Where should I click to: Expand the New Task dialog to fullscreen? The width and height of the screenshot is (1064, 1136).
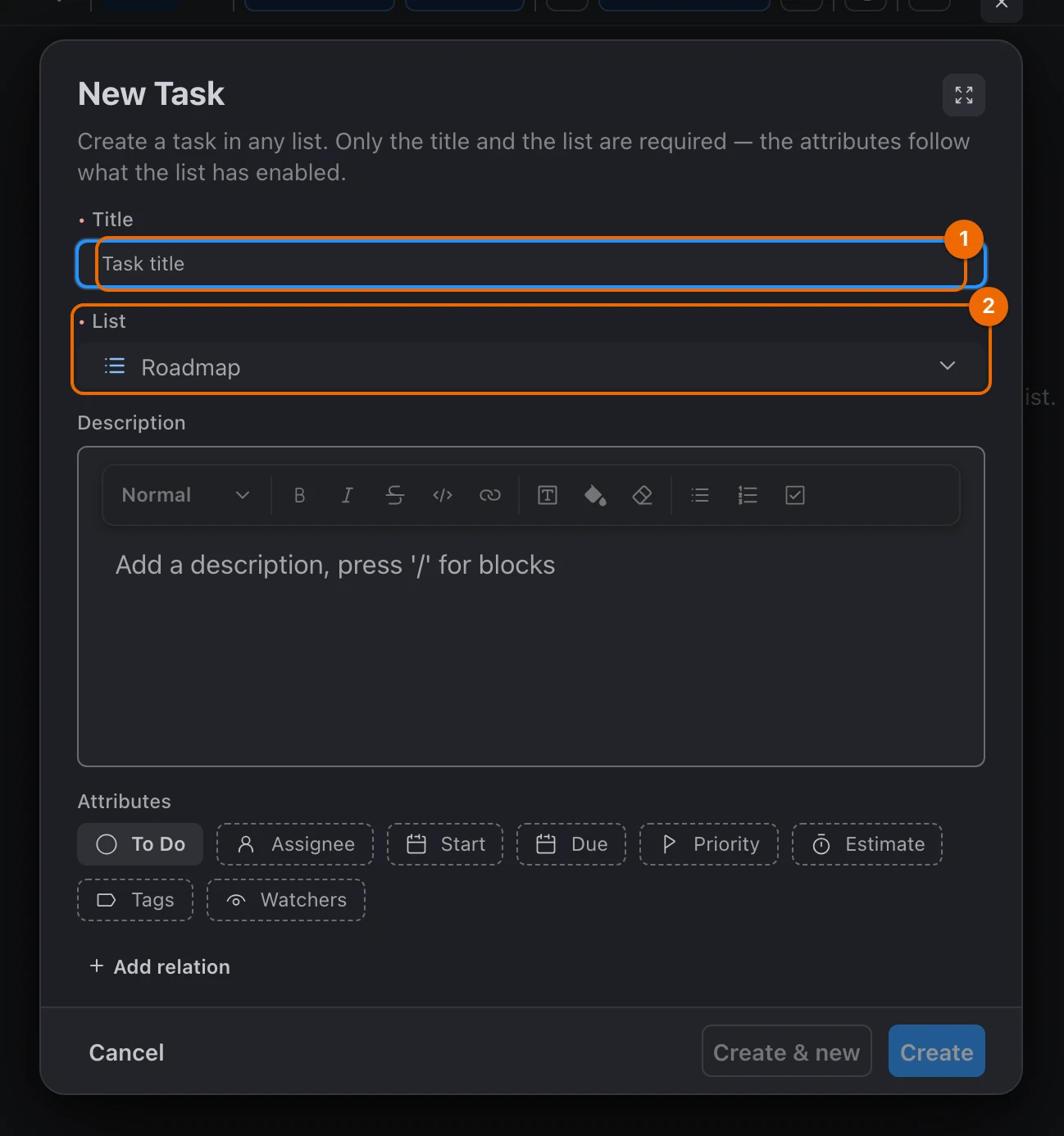coord(963,95)
